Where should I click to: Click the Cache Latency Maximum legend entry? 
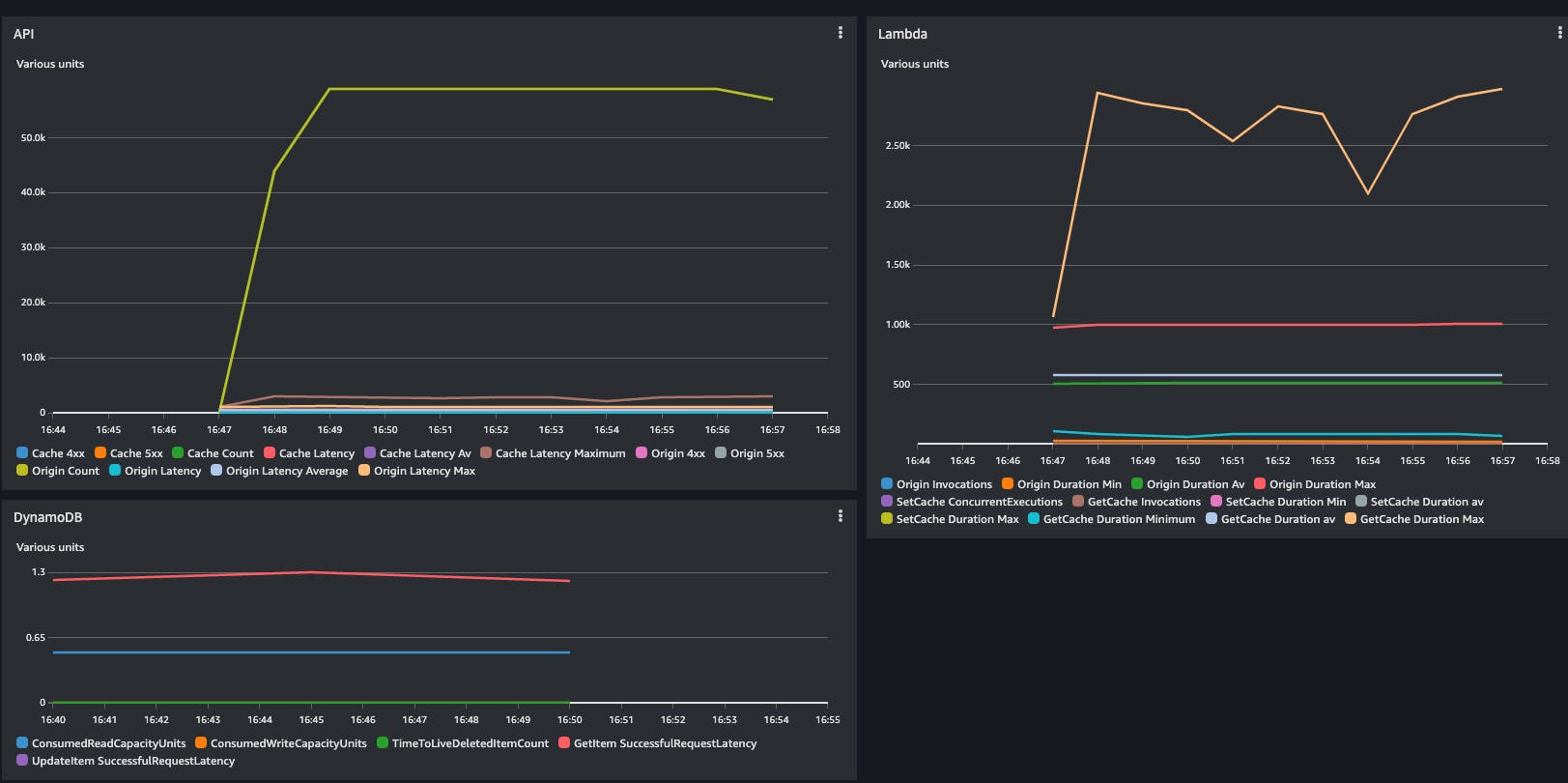coord(553,453)
